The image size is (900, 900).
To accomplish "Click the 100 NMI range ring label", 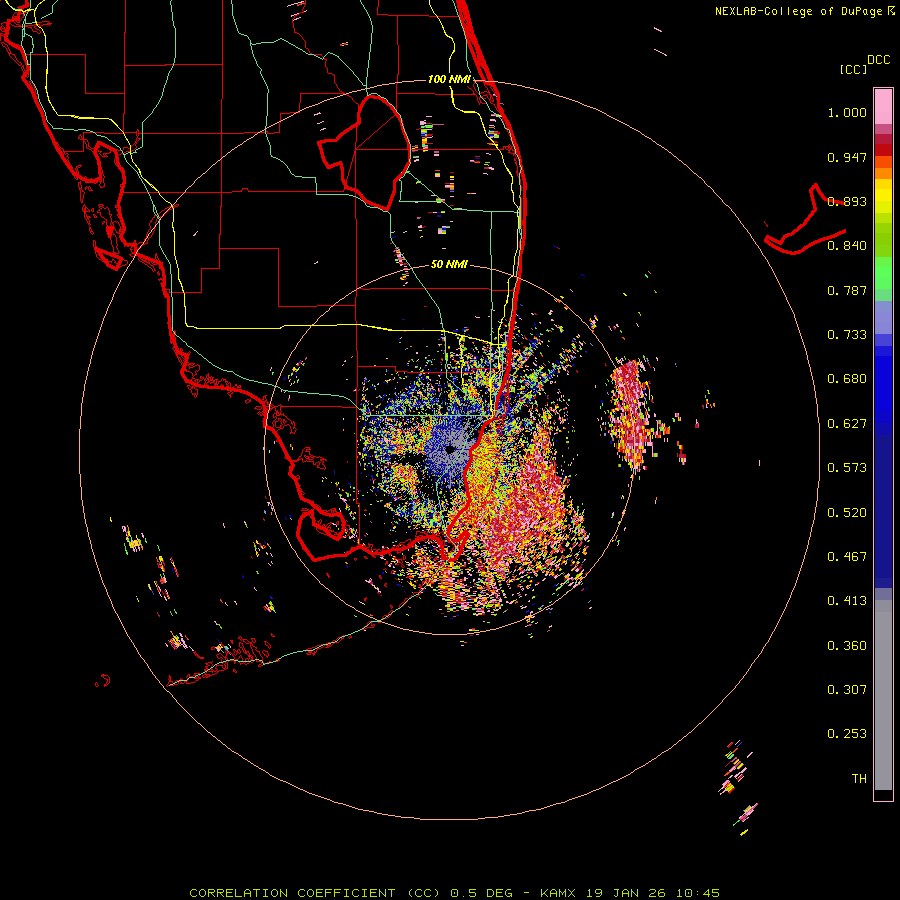I will [449, 79].
